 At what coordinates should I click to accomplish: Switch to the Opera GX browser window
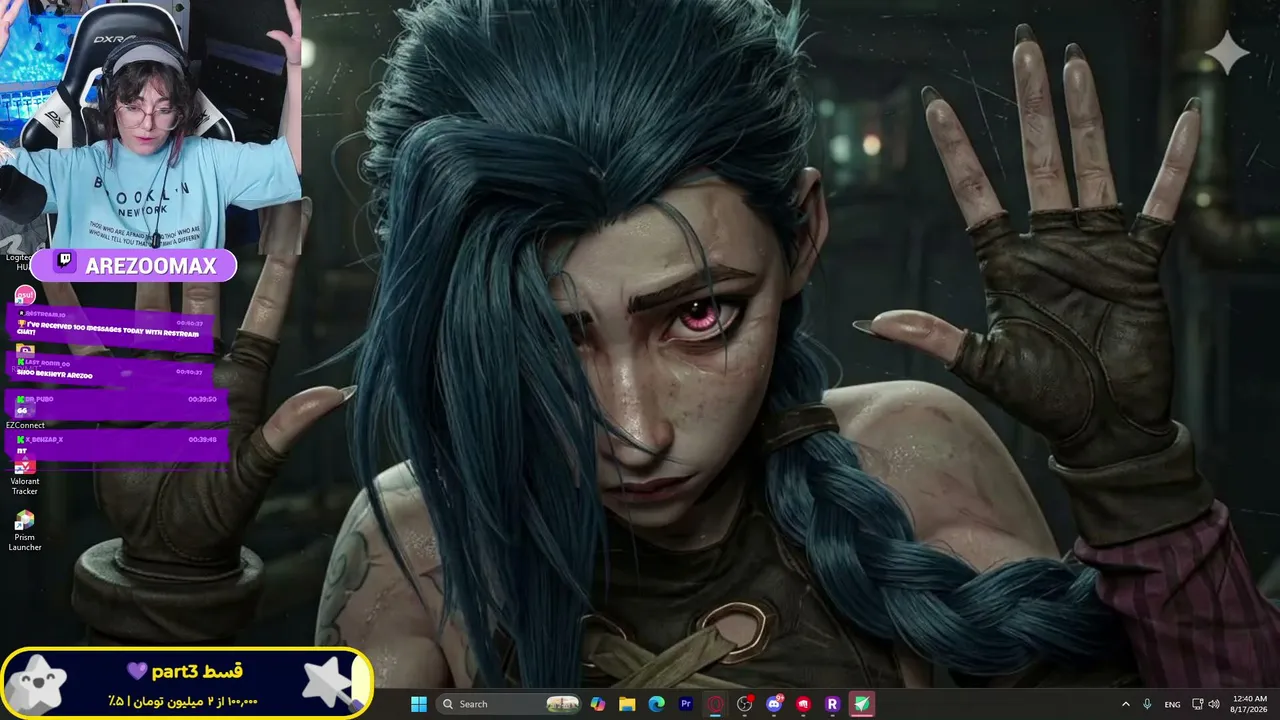pos(715,704)
